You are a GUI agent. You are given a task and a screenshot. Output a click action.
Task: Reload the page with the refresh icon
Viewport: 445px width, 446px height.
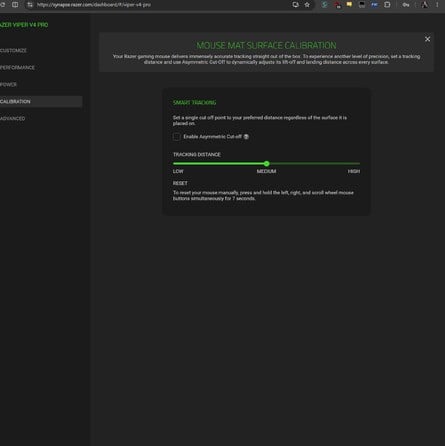(2, 5)
